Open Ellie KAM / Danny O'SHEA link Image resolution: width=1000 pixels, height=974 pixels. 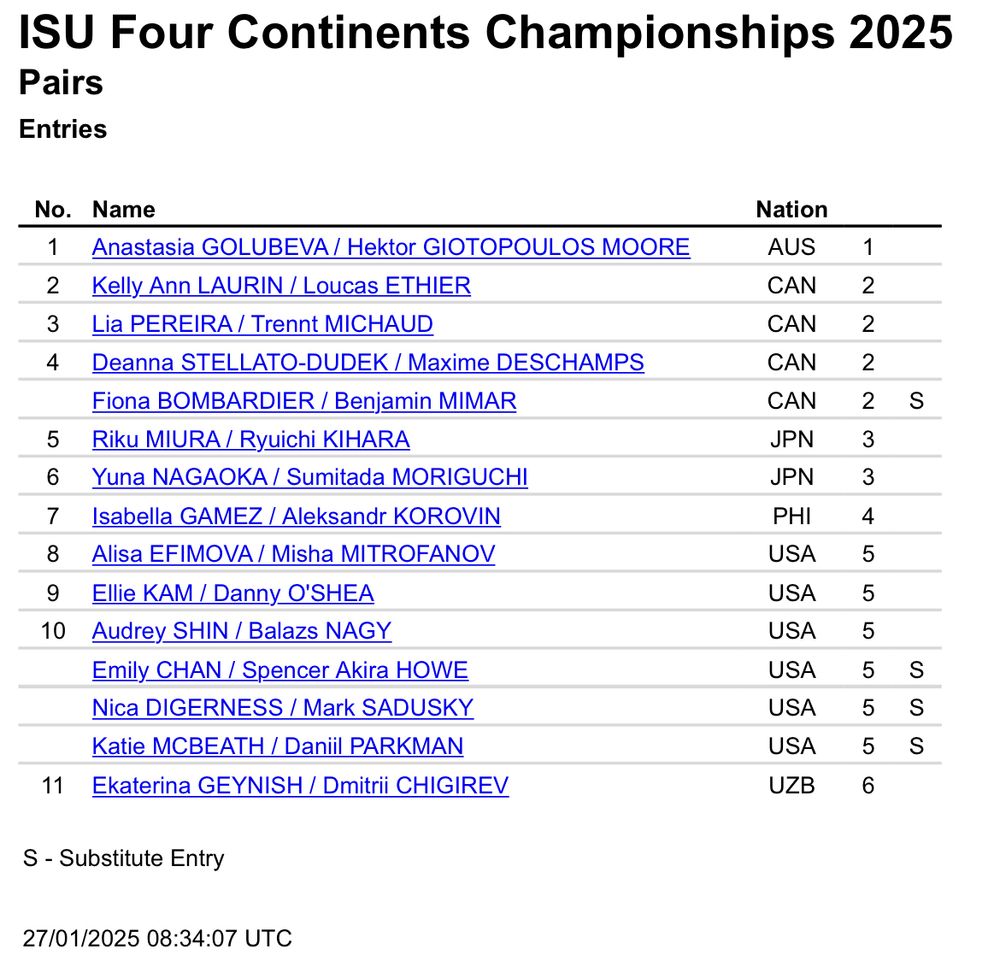(233, 593)
